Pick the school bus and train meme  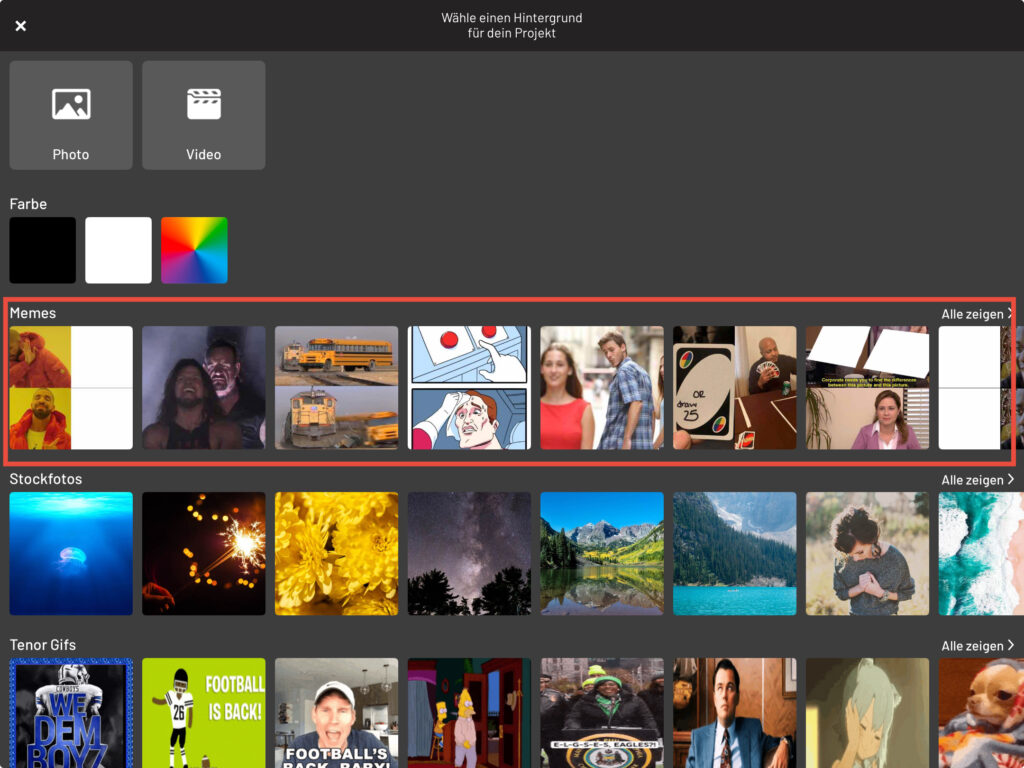336,388
